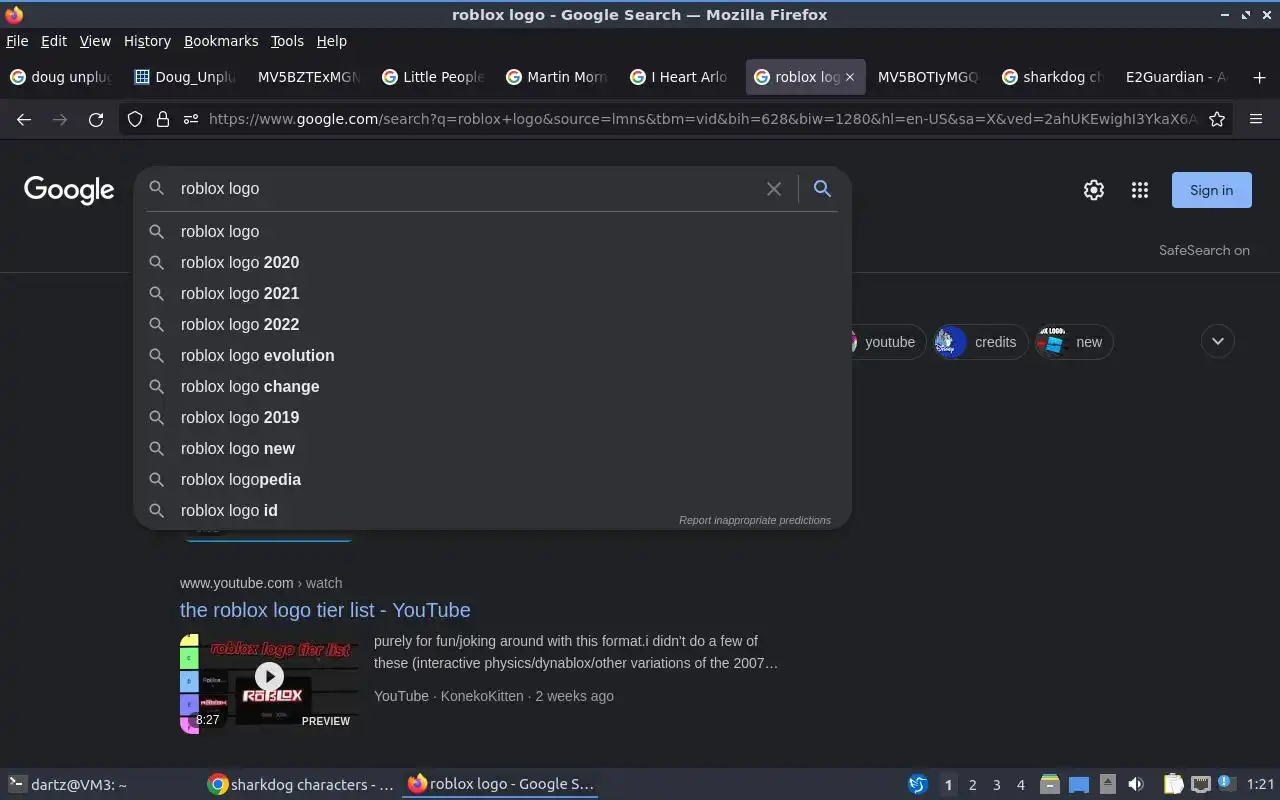The image size is (1280, 800).
Task: Open removable media eject tray icon
Action: (1108, 785)
